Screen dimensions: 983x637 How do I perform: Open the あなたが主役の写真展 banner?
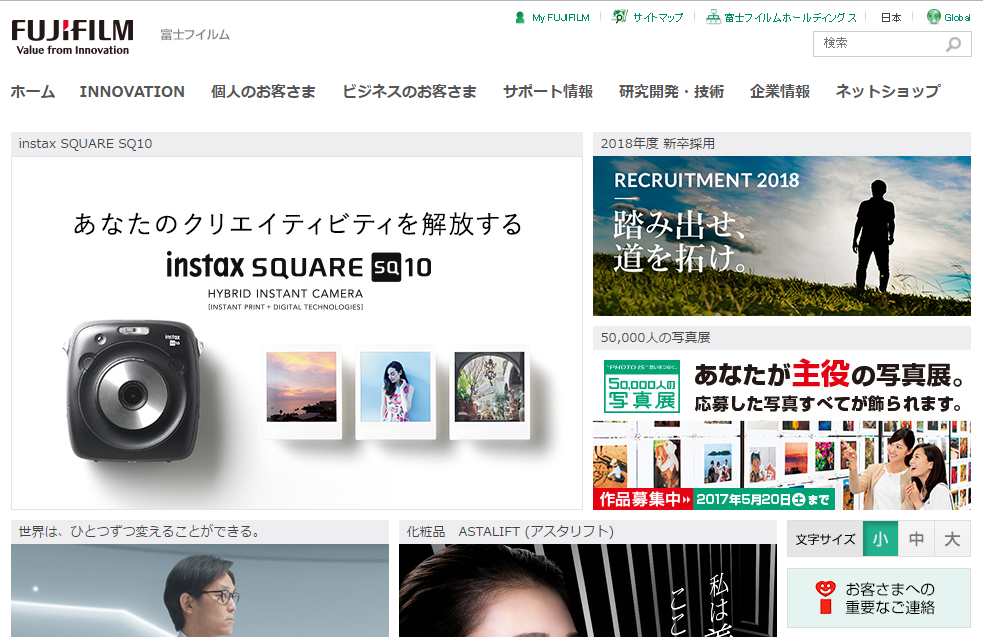[x=782, y=430]
